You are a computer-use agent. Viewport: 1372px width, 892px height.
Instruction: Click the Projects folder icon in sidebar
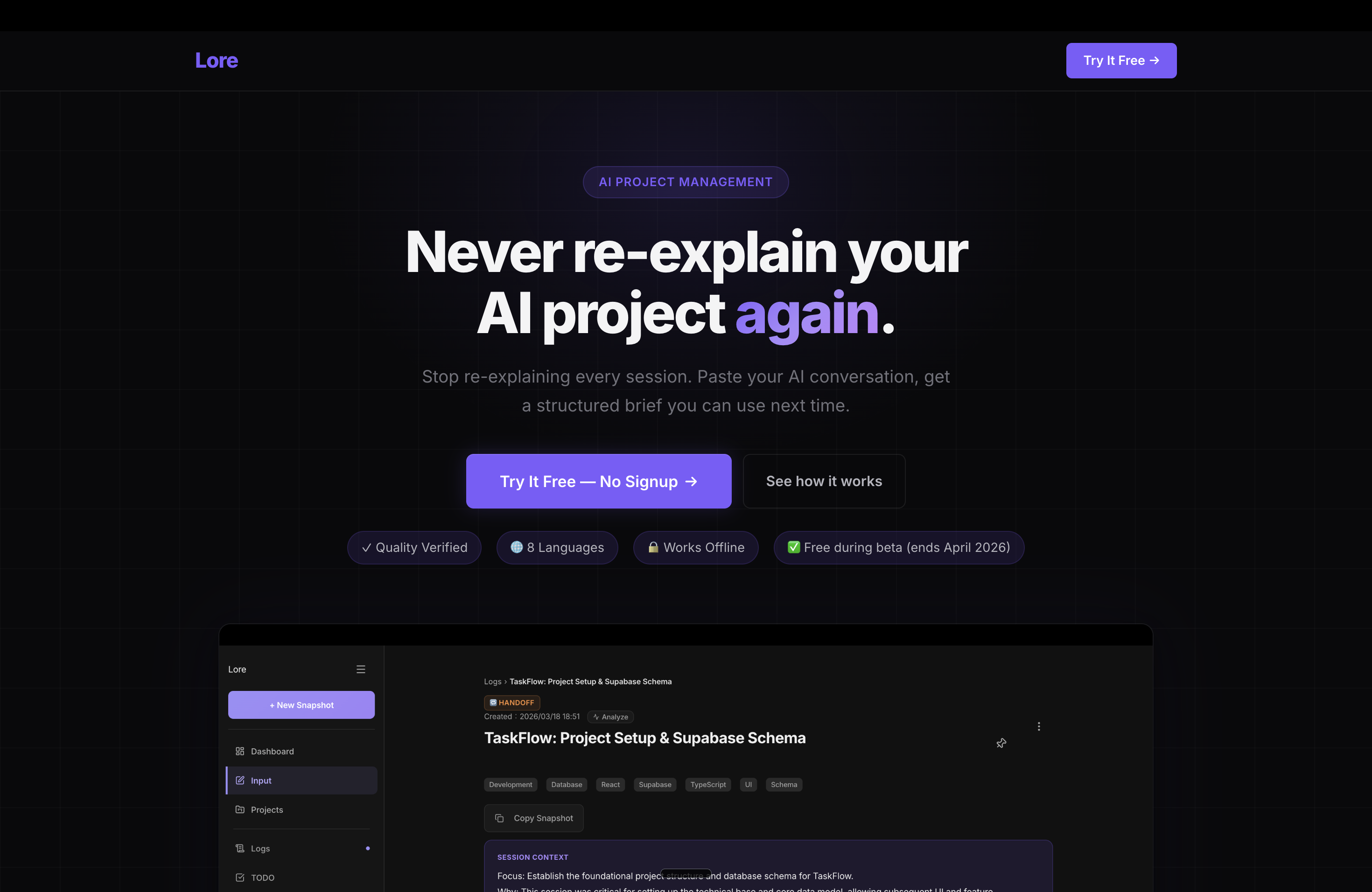pos(240,809)
